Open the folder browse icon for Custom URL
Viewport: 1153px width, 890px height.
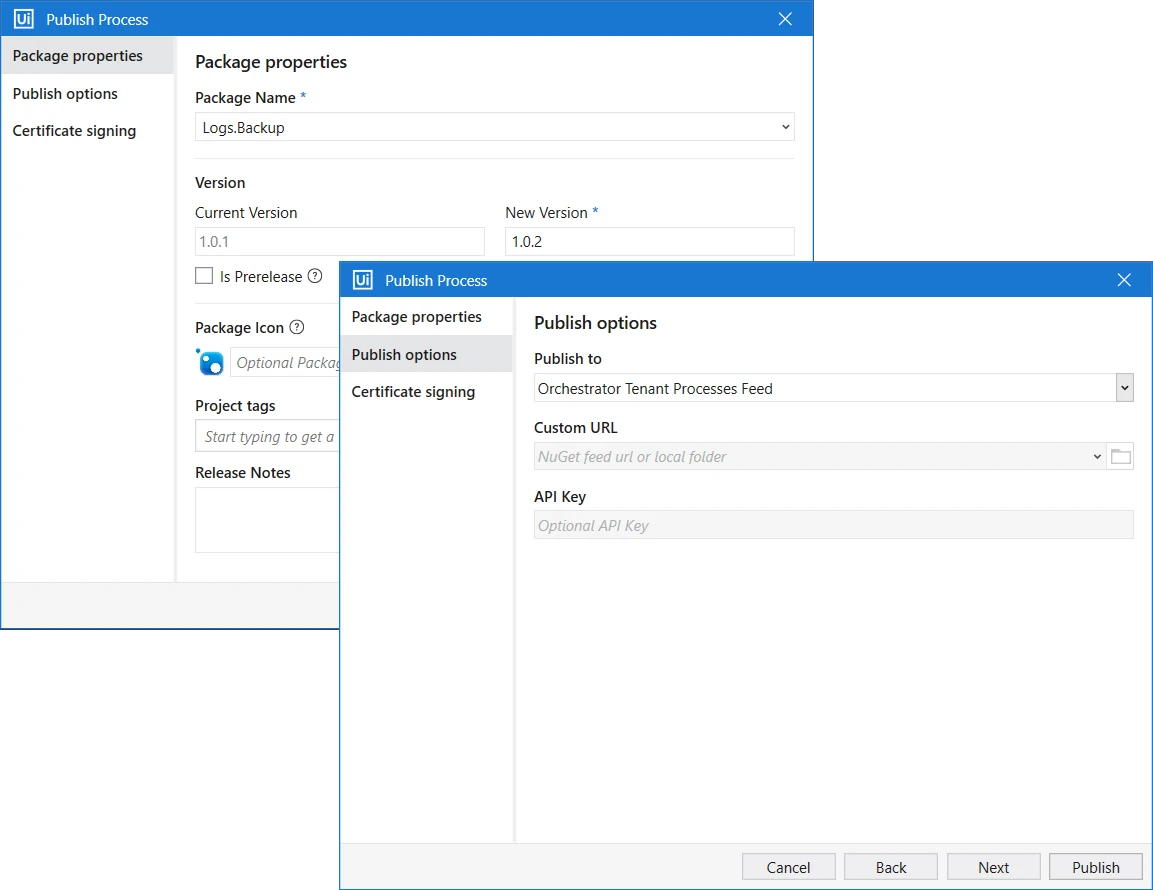coord(1120,456)
